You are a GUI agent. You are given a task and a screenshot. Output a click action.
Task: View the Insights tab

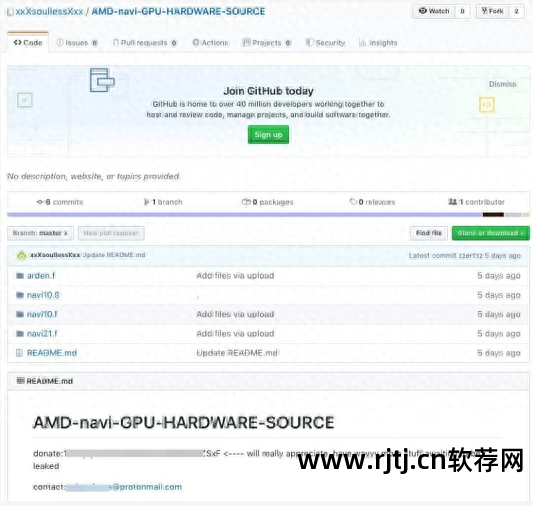[x=378, y=43]
